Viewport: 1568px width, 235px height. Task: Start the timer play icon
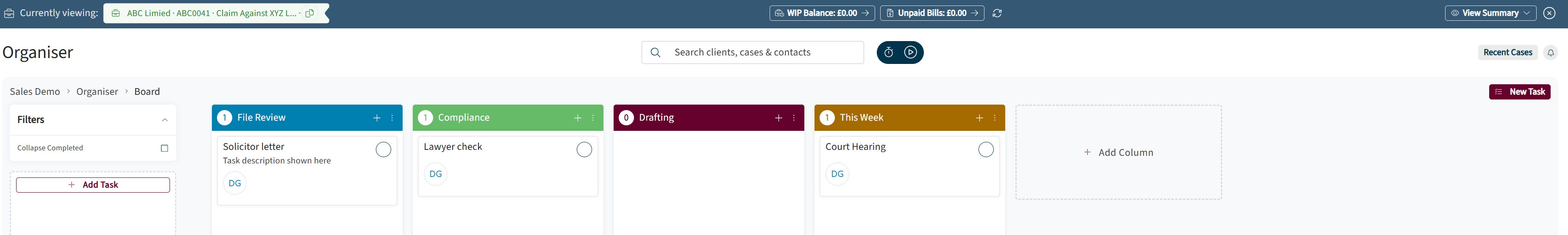[x=911, y=53]
